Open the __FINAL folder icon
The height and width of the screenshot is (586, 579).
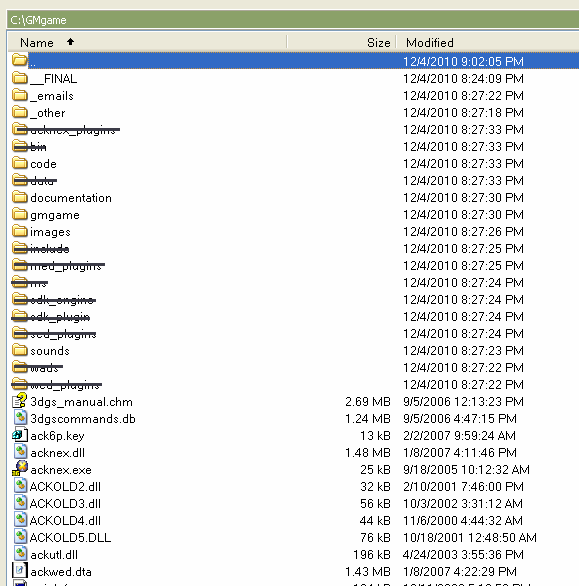pos(19,78)
